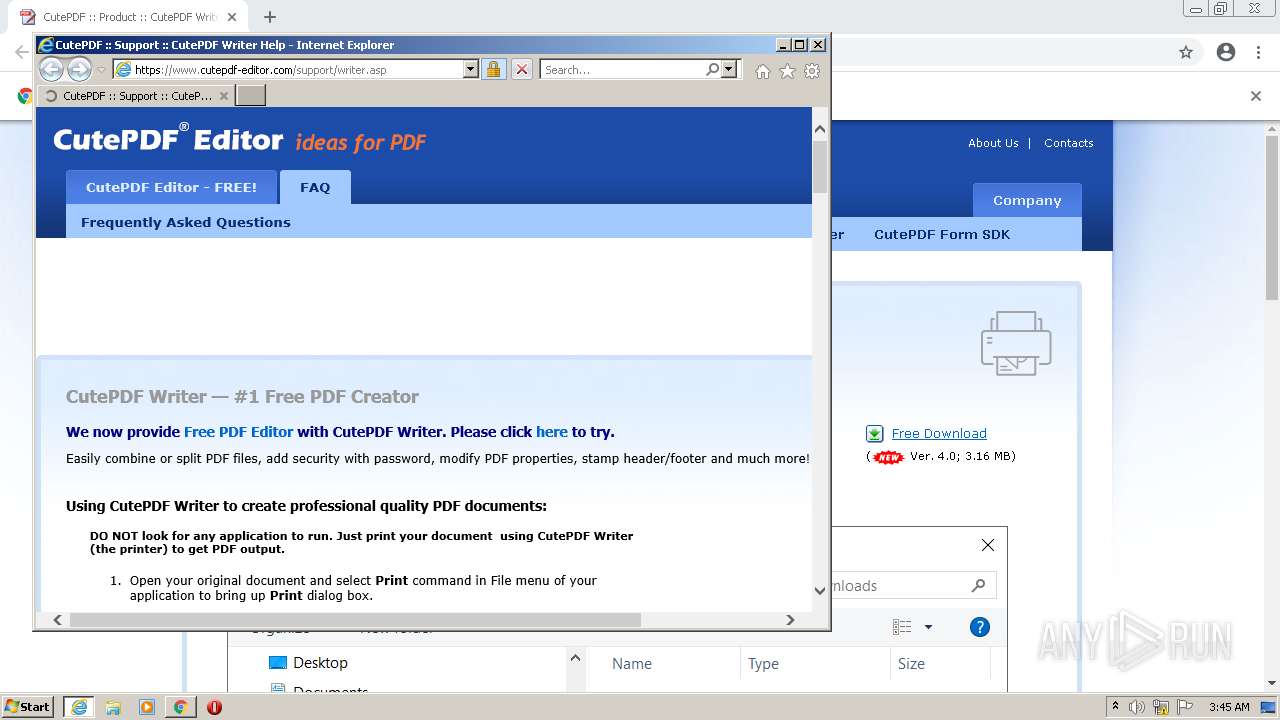The width and height of the screenshot is (1280, 720).
Task: Open Action Center flag icon
Action: point(1185,707)
